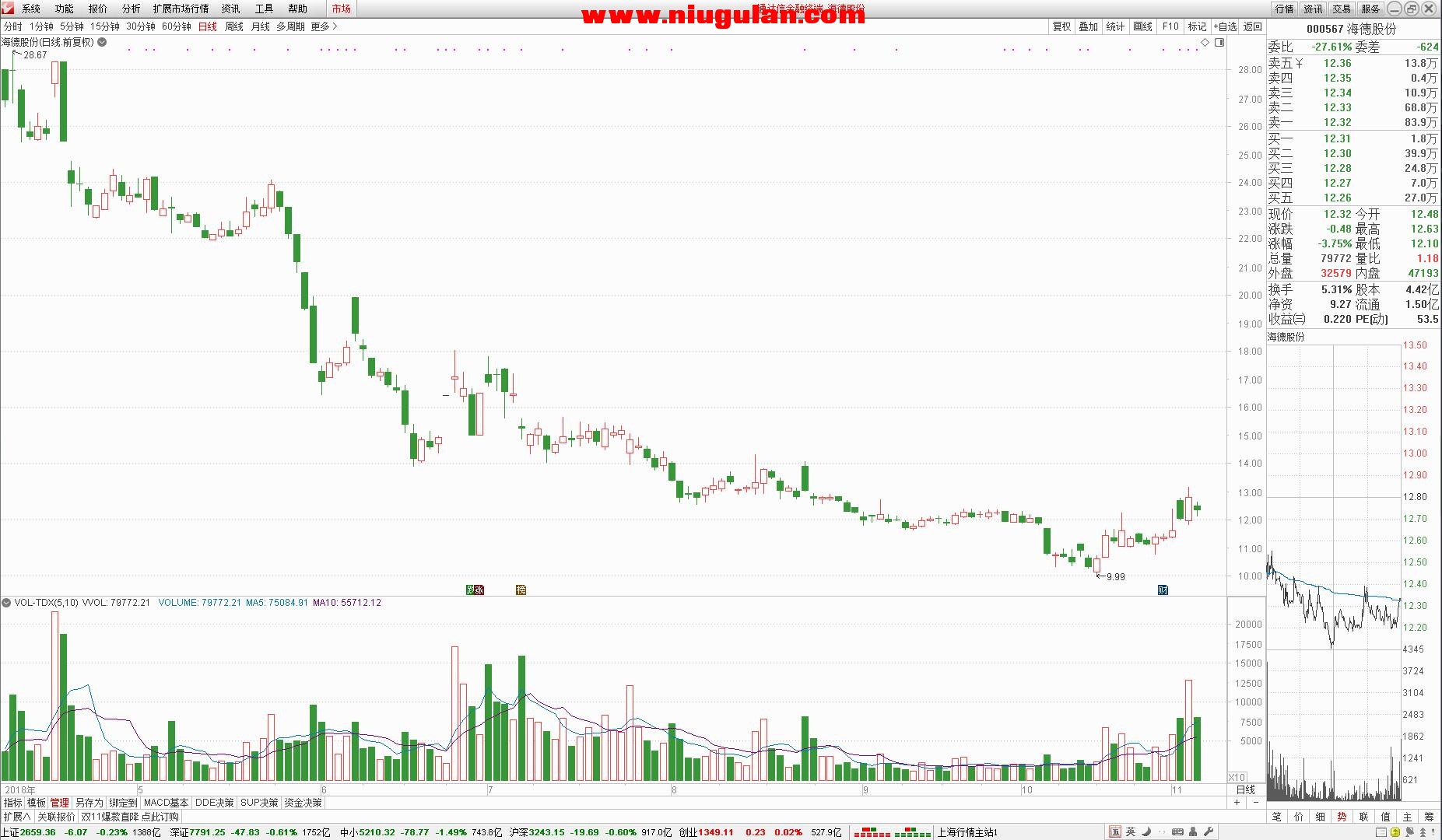
Task: Open the 扩展市场行情 menu
Action: point(181,9)
